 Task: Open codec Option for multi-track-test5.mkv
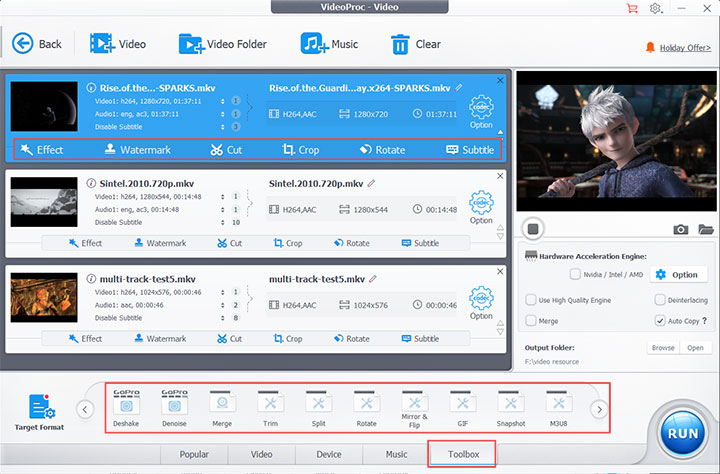point(481,303)
